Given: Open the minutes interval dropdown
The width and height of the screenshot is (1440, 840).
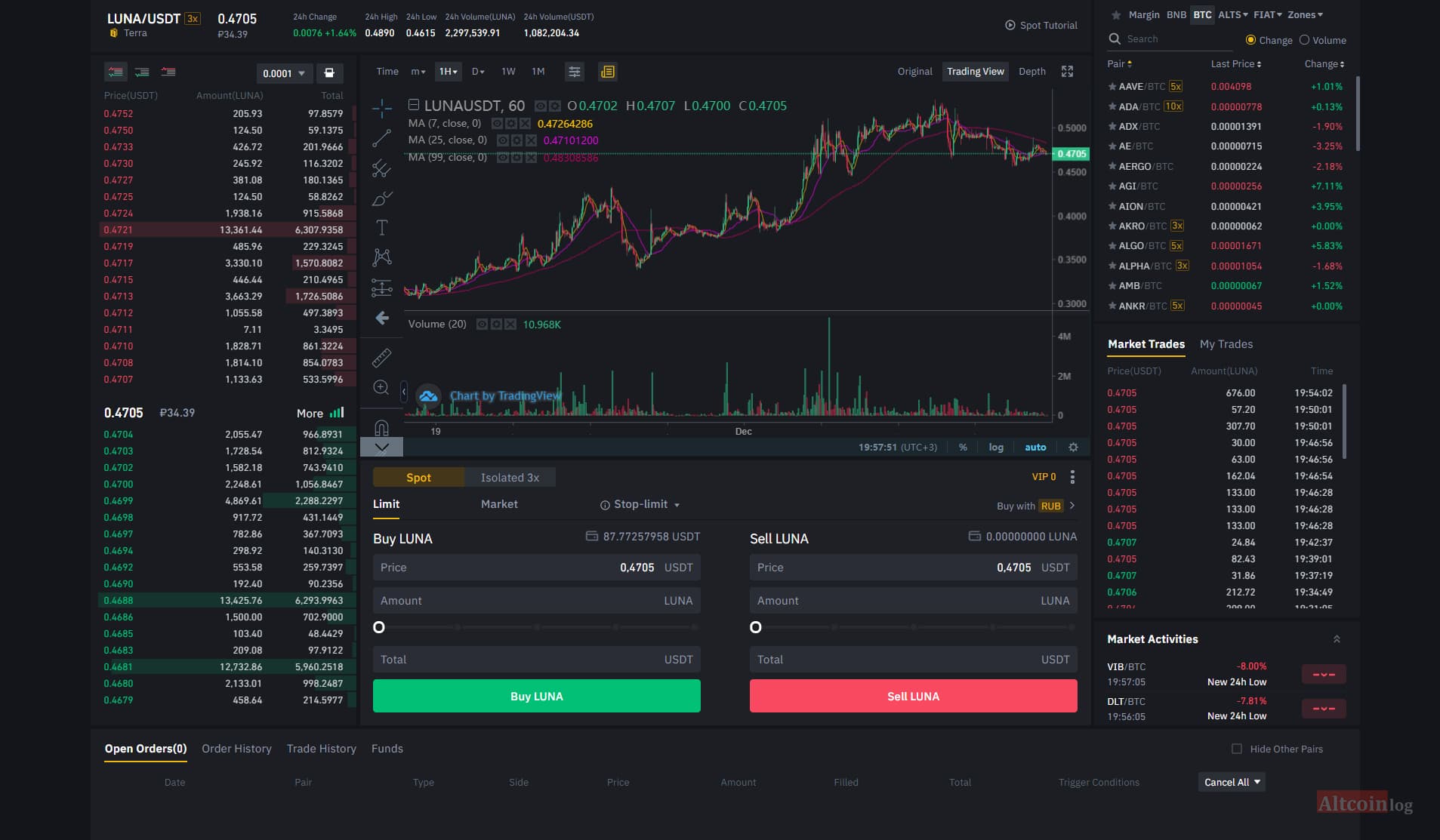Looking at the screenshot, I should [x=418, y=71].
